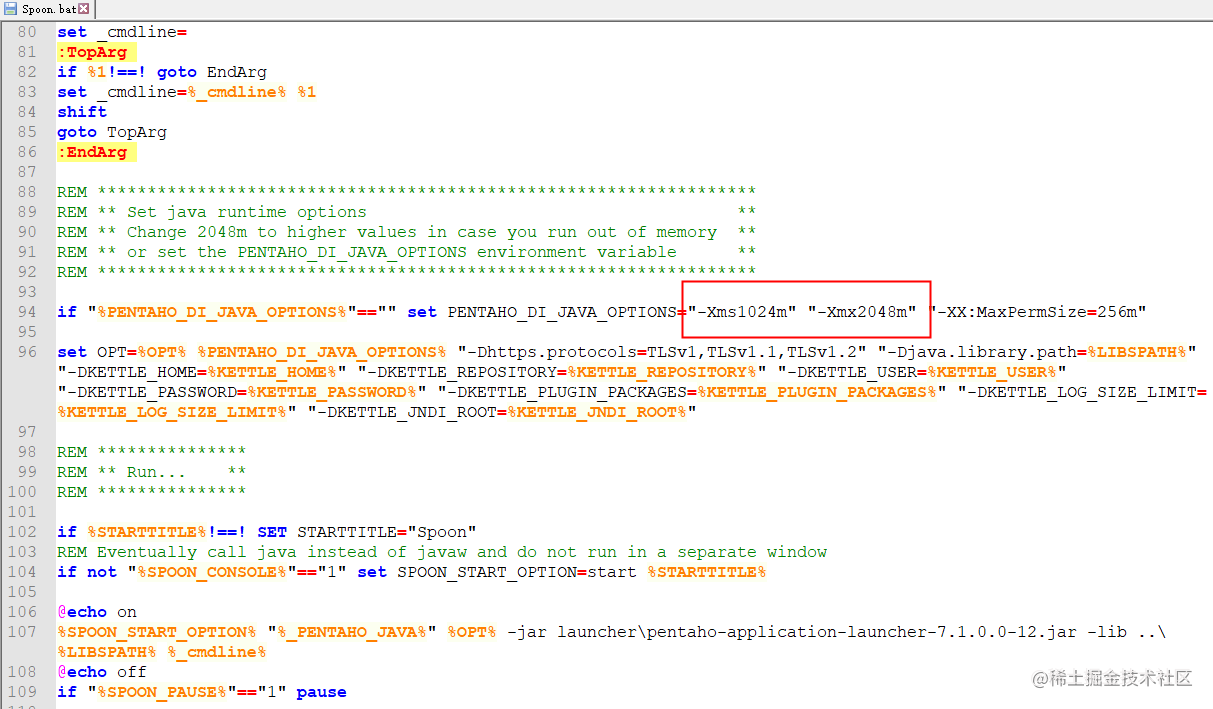This screenshot has width=1213, height=709.
Task: Click the highlighted :TopArg label
Action: (95, 51)
